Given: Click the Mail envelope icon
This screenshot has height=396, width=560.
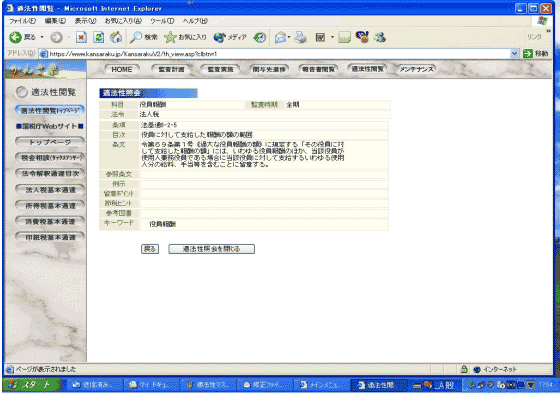Looking at the screenshot, I should coord(280,37).
